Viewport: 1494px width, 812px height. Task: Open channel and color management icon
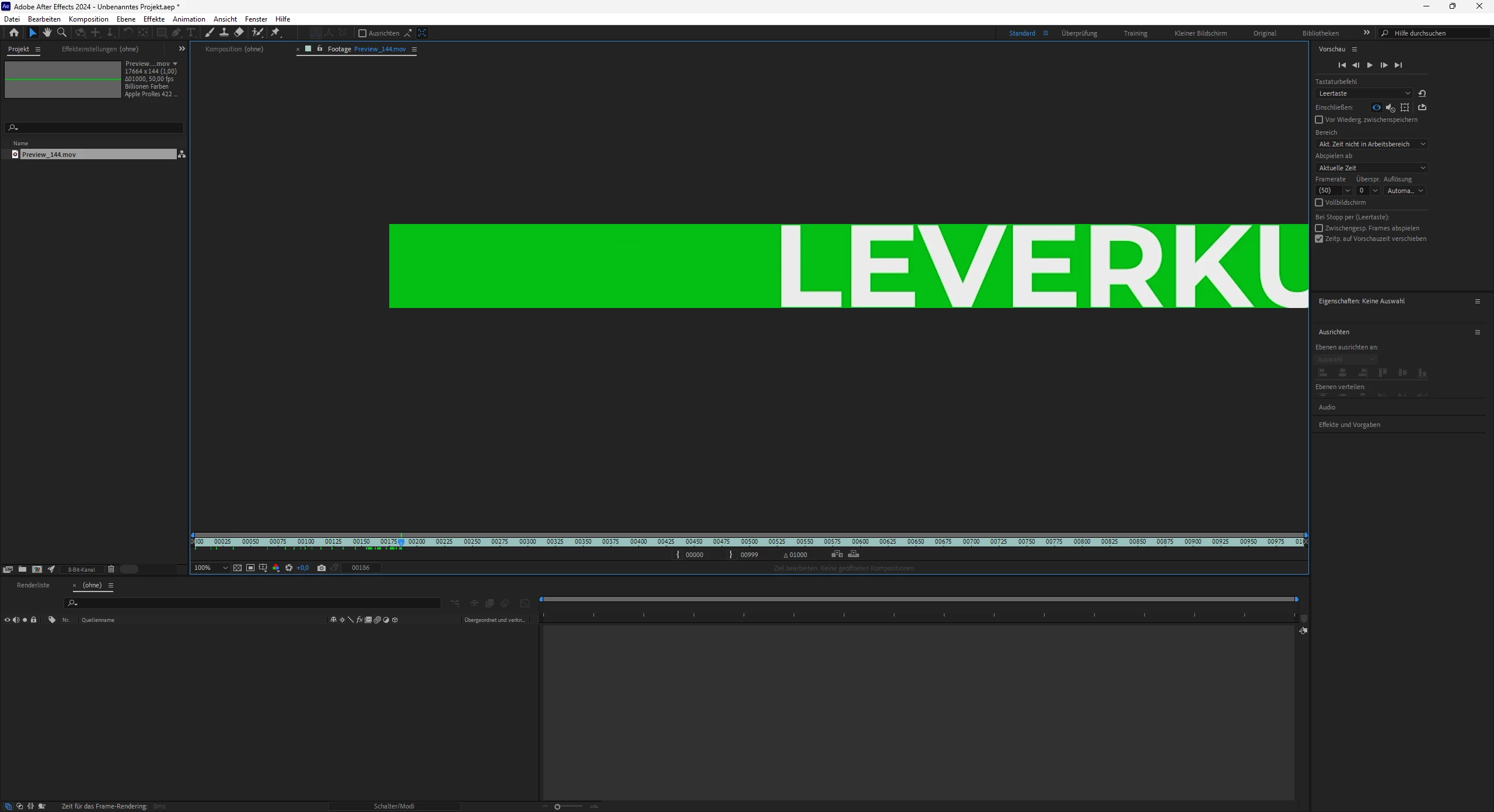point(276,568)
